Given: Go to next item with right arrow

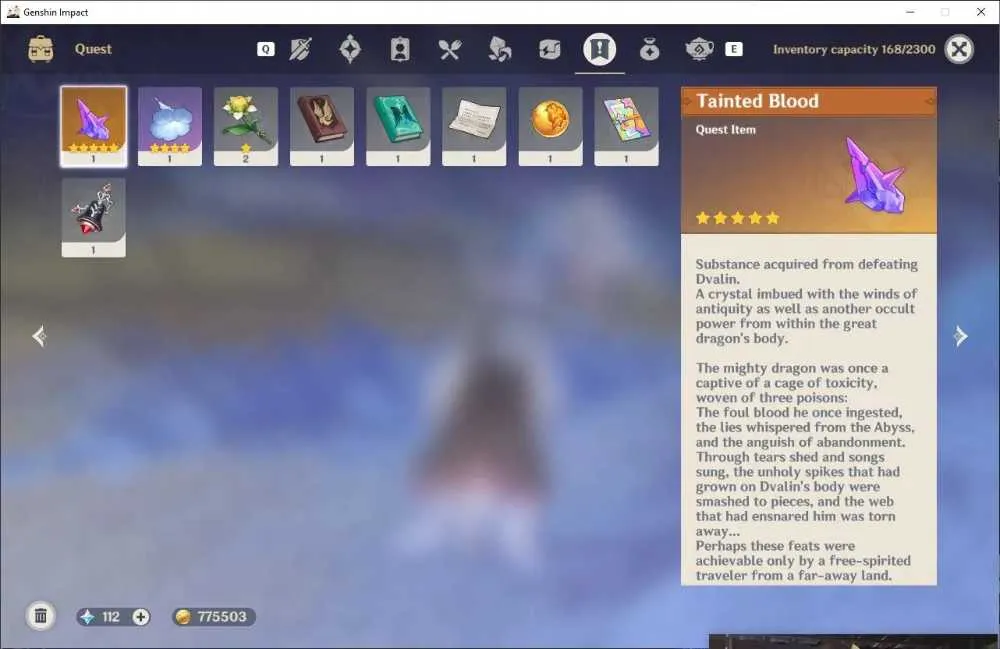Looking at the screenshot, I should click(960, 336).
